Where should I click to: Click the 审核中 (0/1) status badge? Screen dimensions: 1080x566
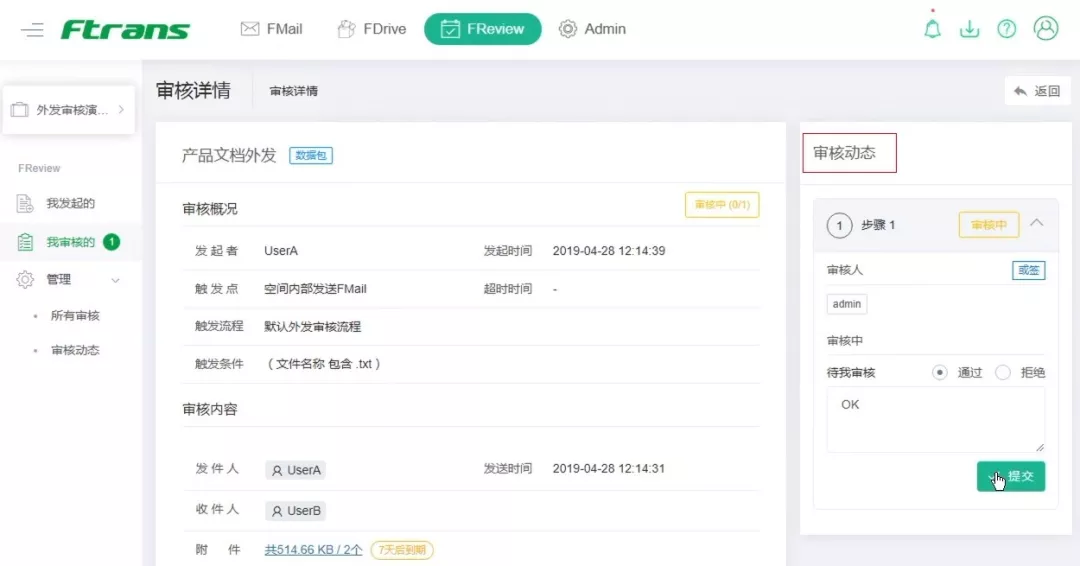(722, 205)
